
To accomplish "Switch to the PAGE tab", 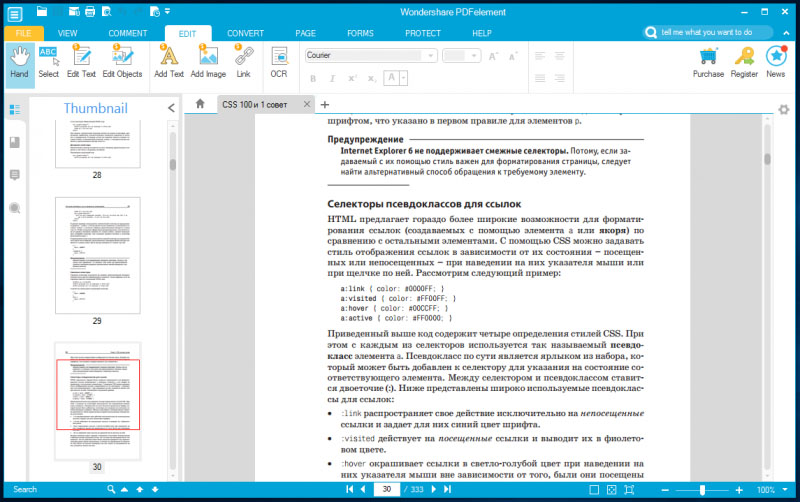I will tap(306, 33).
